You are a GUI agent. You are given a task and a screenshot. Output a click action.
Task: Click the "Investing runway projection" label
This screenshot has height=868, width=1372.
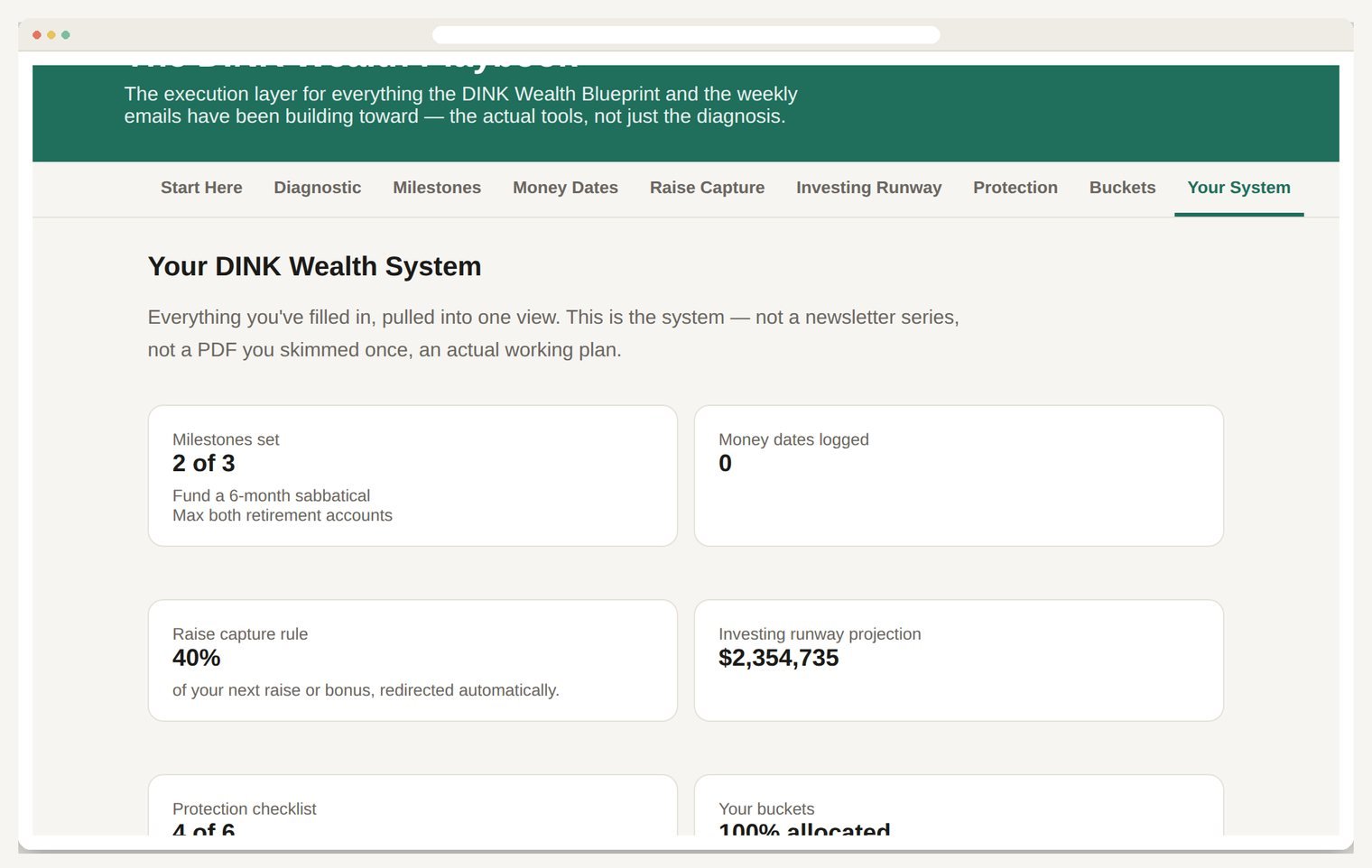pos(820,634)
